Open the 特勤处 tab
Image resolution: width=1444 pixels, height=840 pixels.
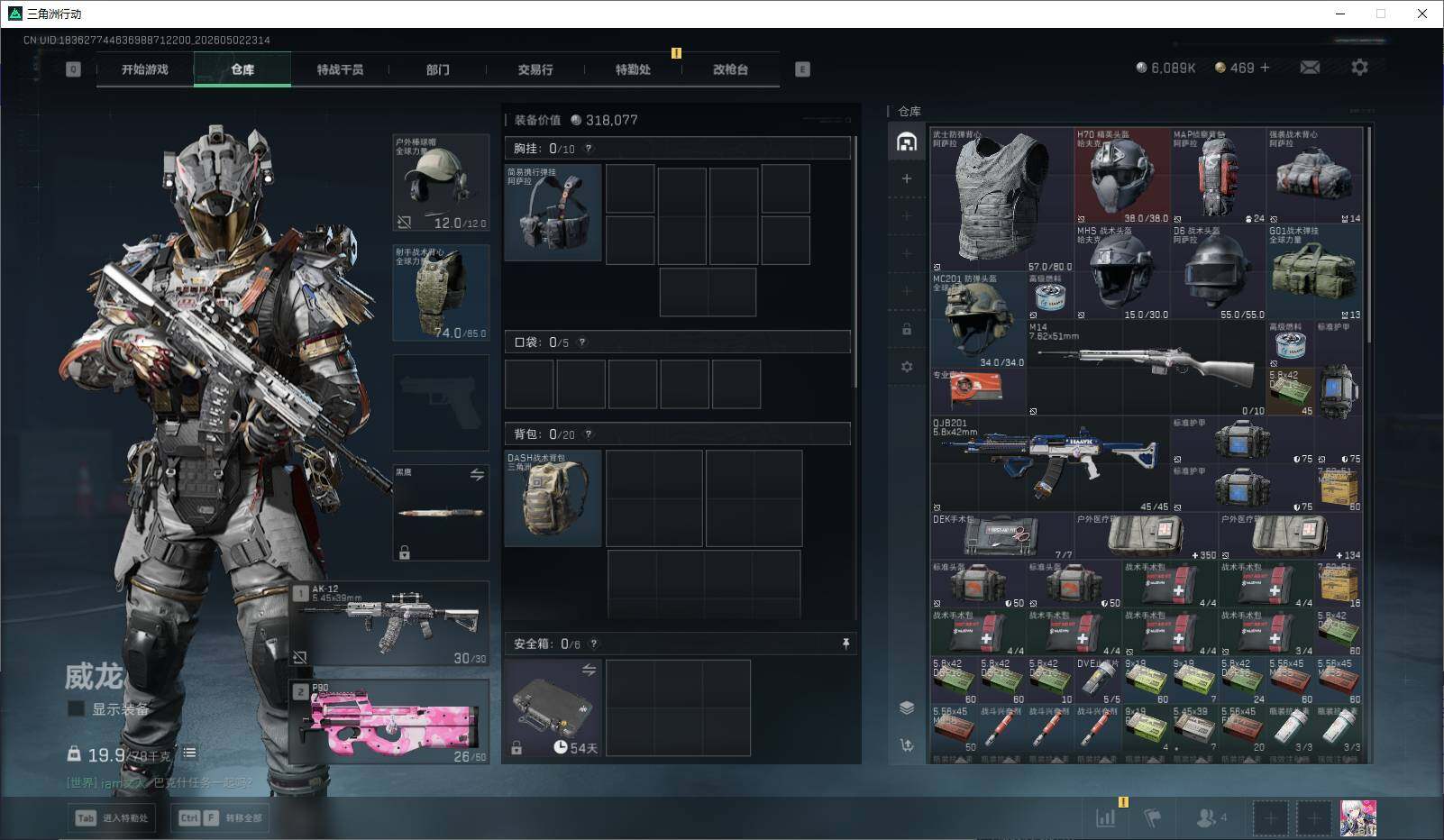pyautogui.click(x=633, y=69)
